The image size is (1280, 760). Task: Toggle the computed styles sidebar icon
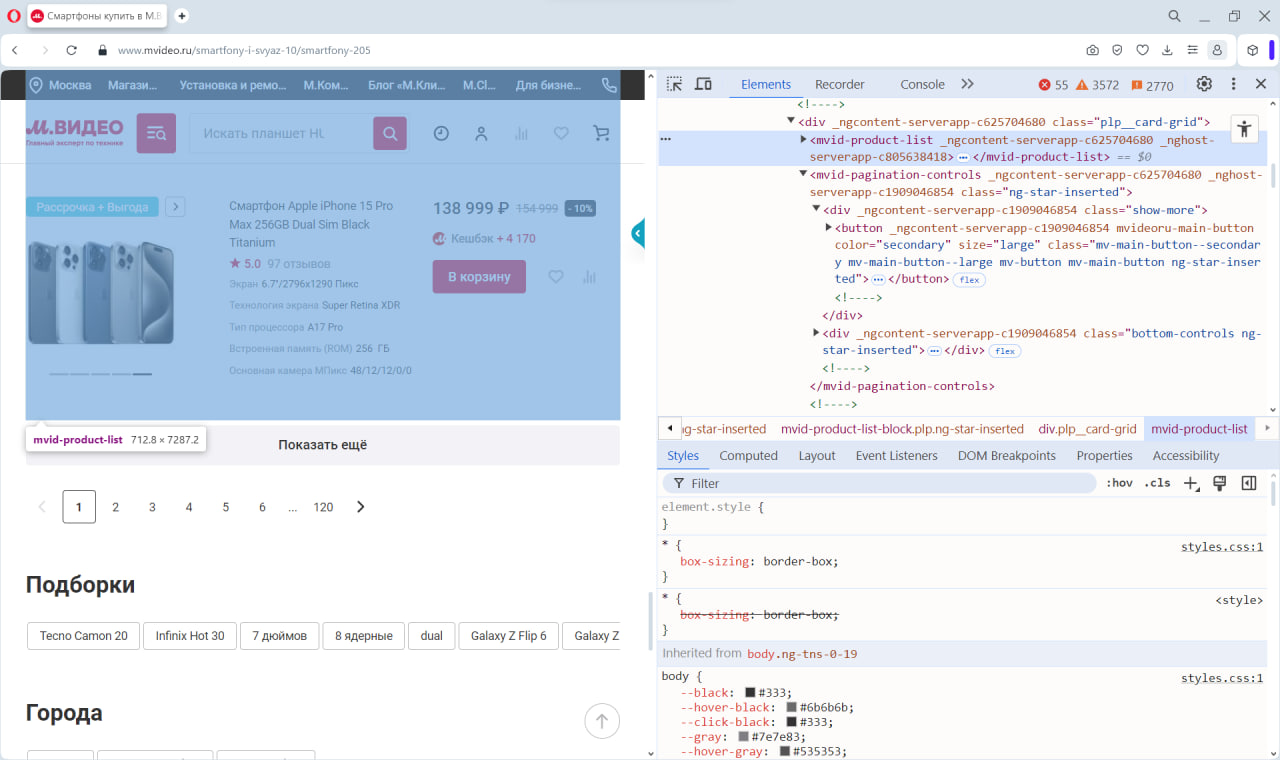[x=1249, y=483]
